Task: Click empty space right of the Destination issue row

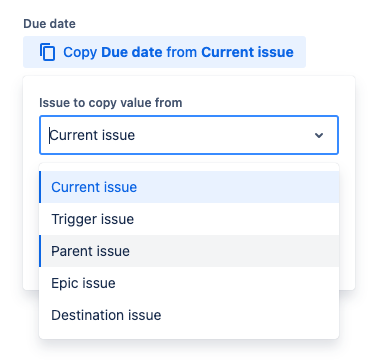Action: 250,315
